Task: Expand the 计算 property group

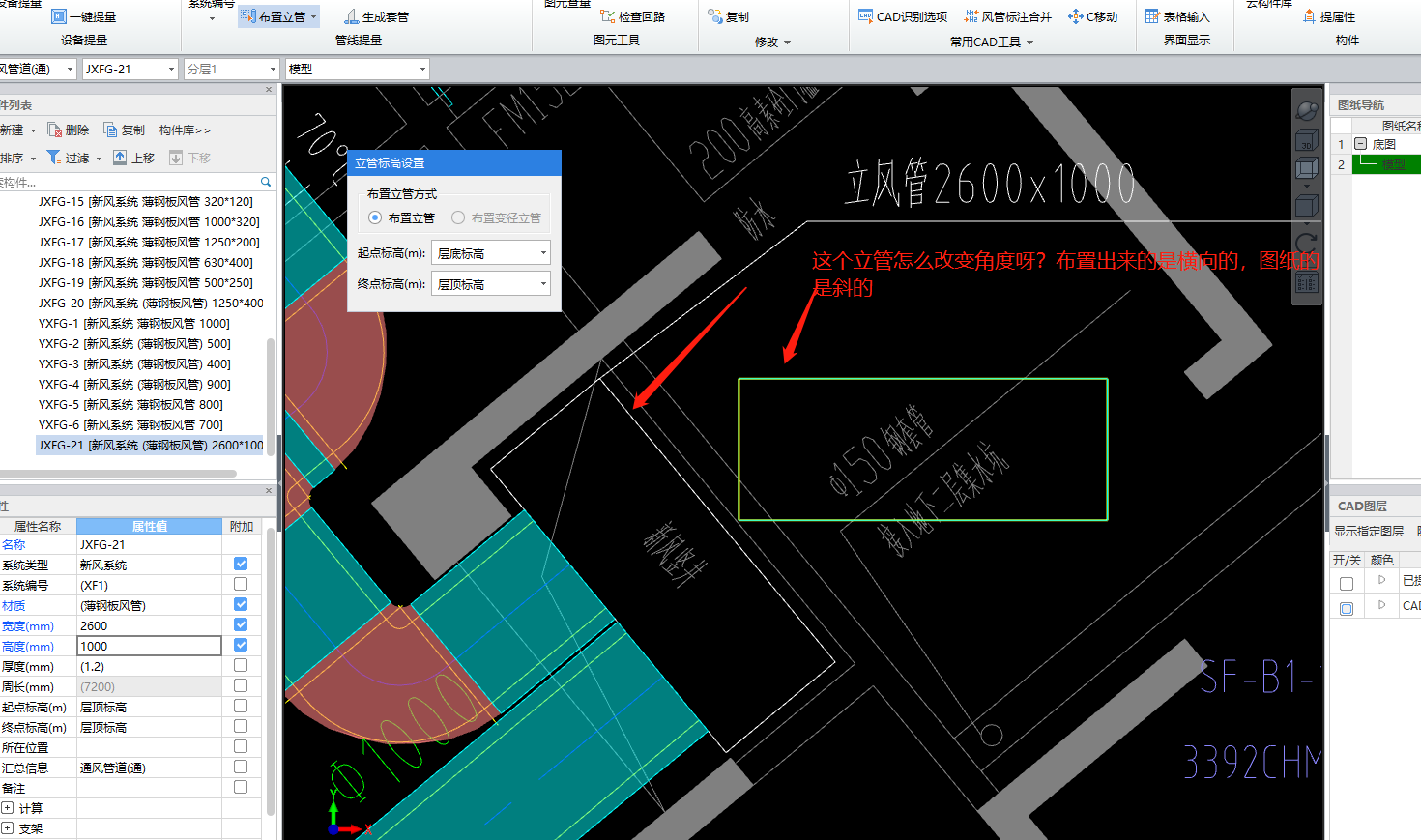Action: (7, 808)
